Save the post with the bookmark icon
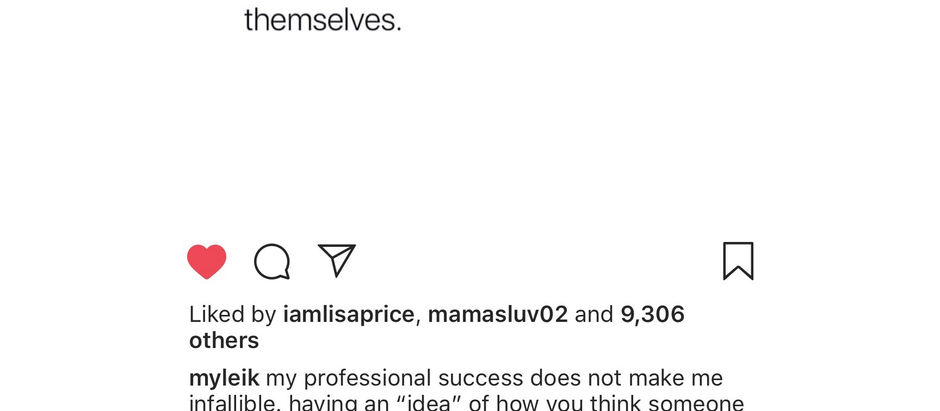Image resolution: width=940 pixels, height=411 pixels. [x=738, y=261]
